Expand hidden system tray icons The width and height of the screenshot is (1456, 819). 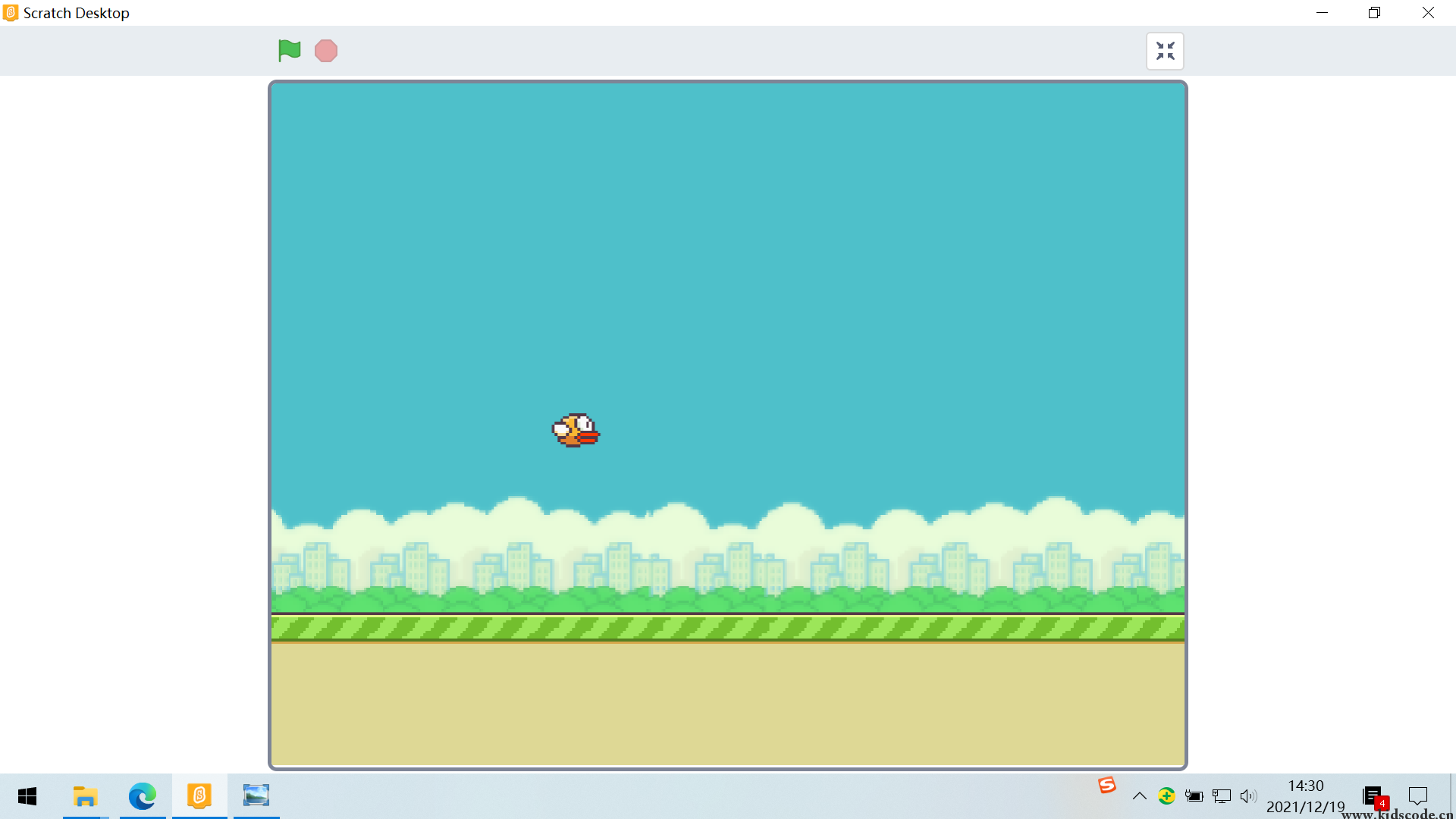1139,796
